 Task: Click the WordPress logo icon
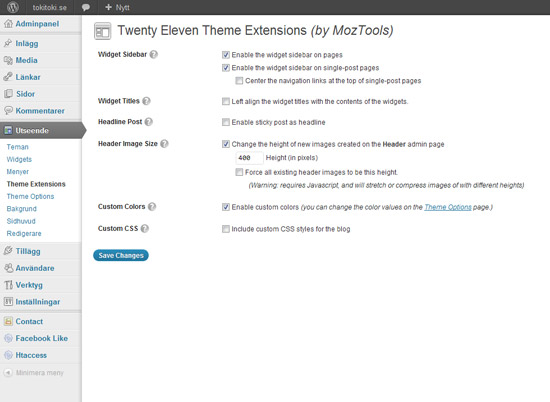point(13,7)
